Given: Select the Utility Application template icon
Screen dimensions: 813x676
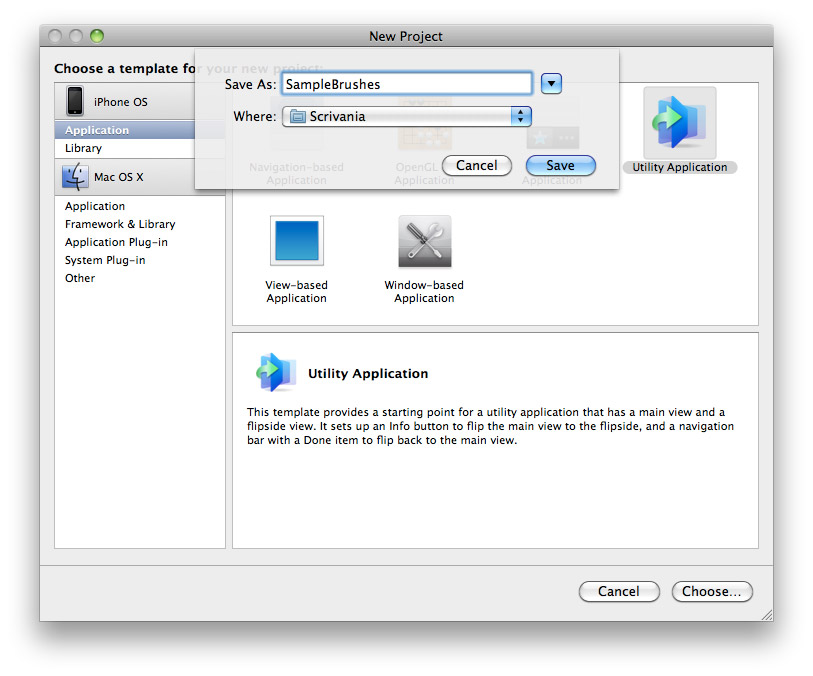Looking at the screenshot, I should 680,123.
